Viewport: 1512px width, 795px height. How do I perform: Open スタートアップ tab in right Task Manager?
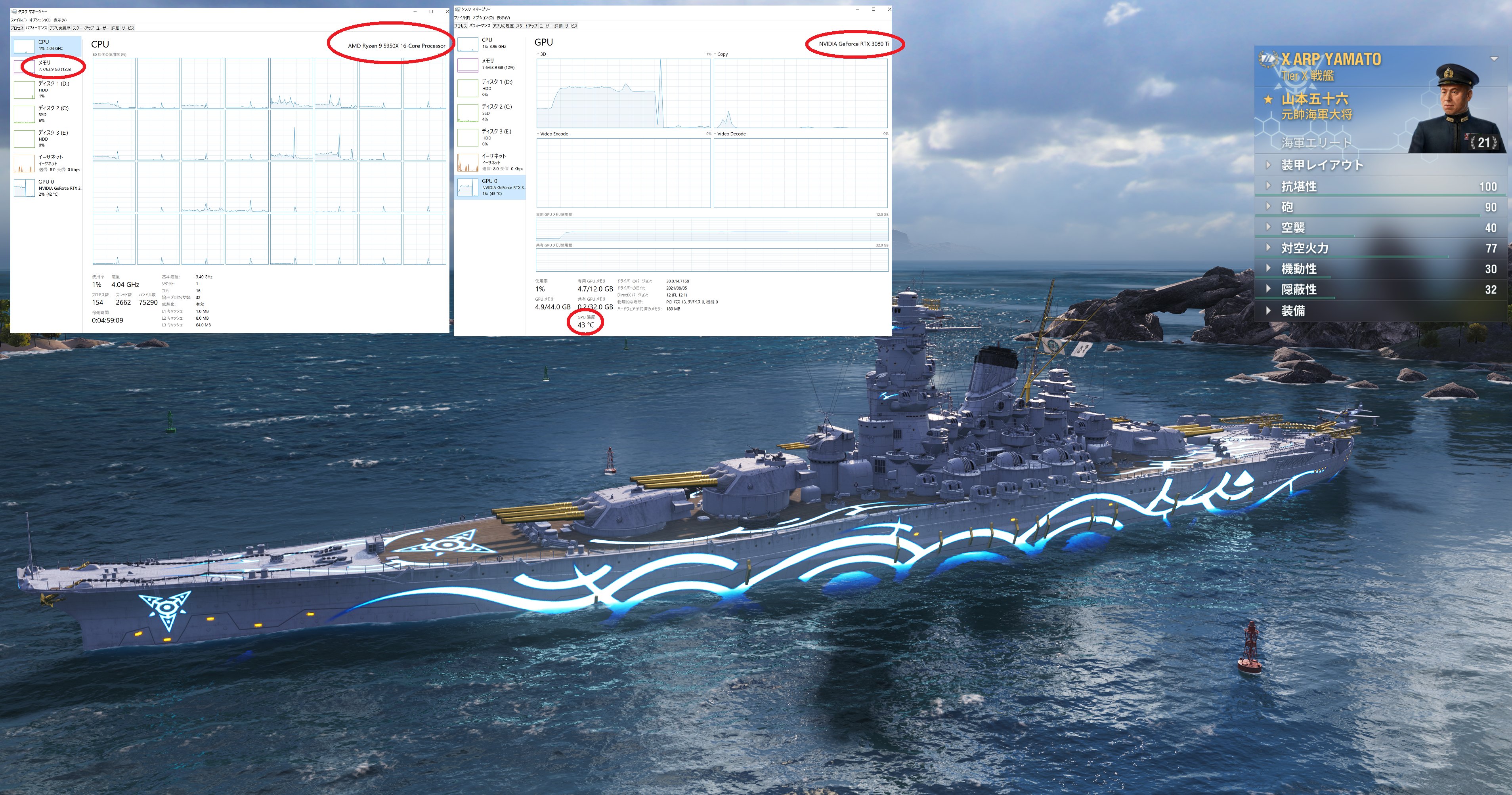pos(526,26)
